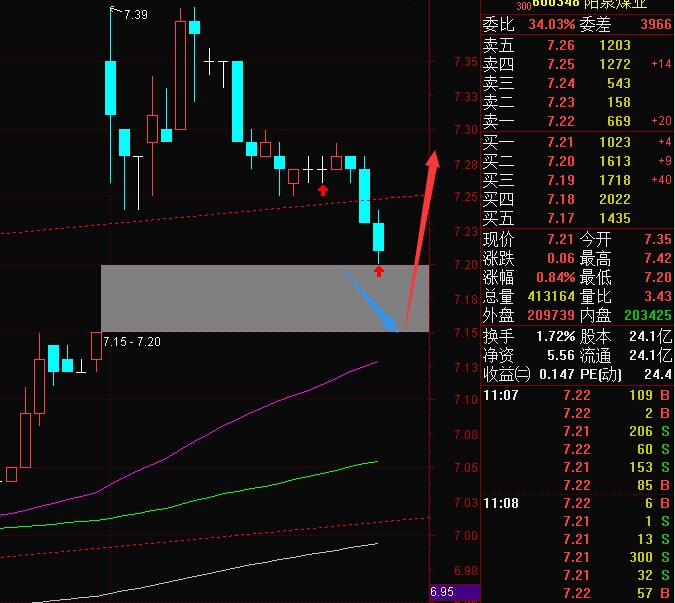Select the 流通 circulating shares value
The image size is (675, 603).
coord(650,356)
